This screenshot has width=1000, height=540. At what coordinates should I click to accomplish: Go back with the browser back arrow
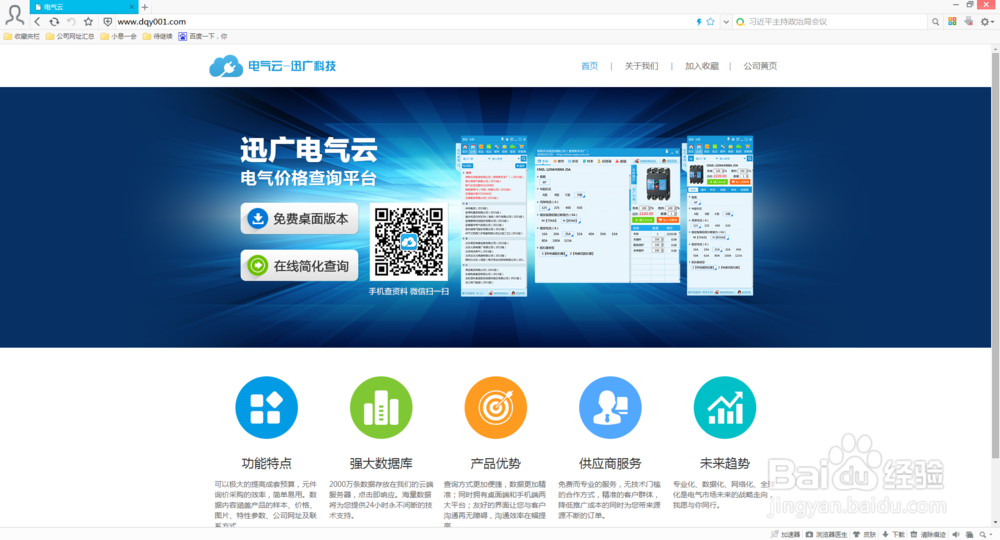click(37, 22)
